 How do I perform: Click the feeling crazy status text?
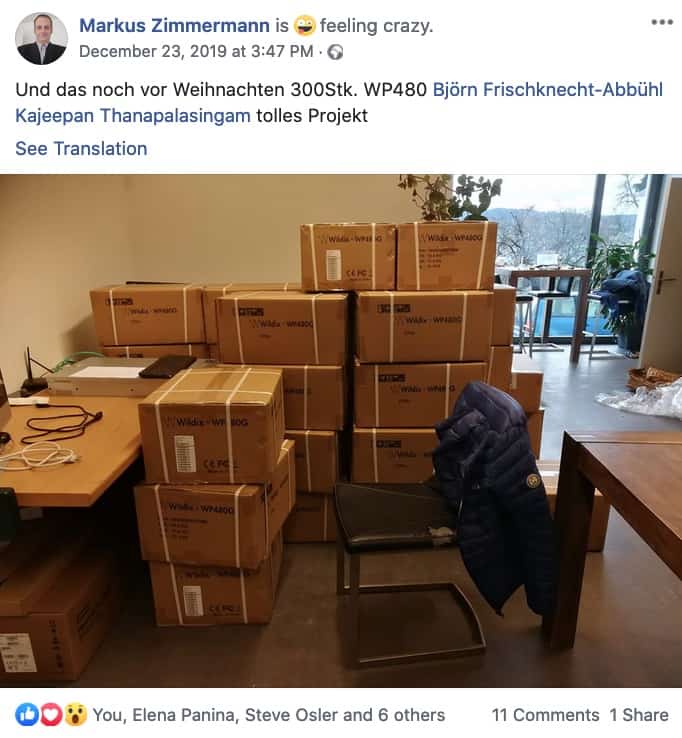376,26
